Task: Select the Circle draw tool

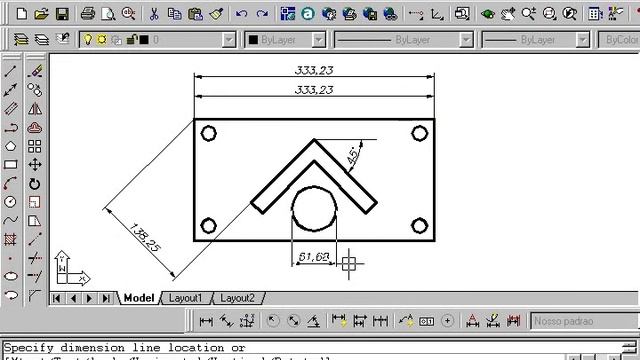Action: (x=11, y=202)
